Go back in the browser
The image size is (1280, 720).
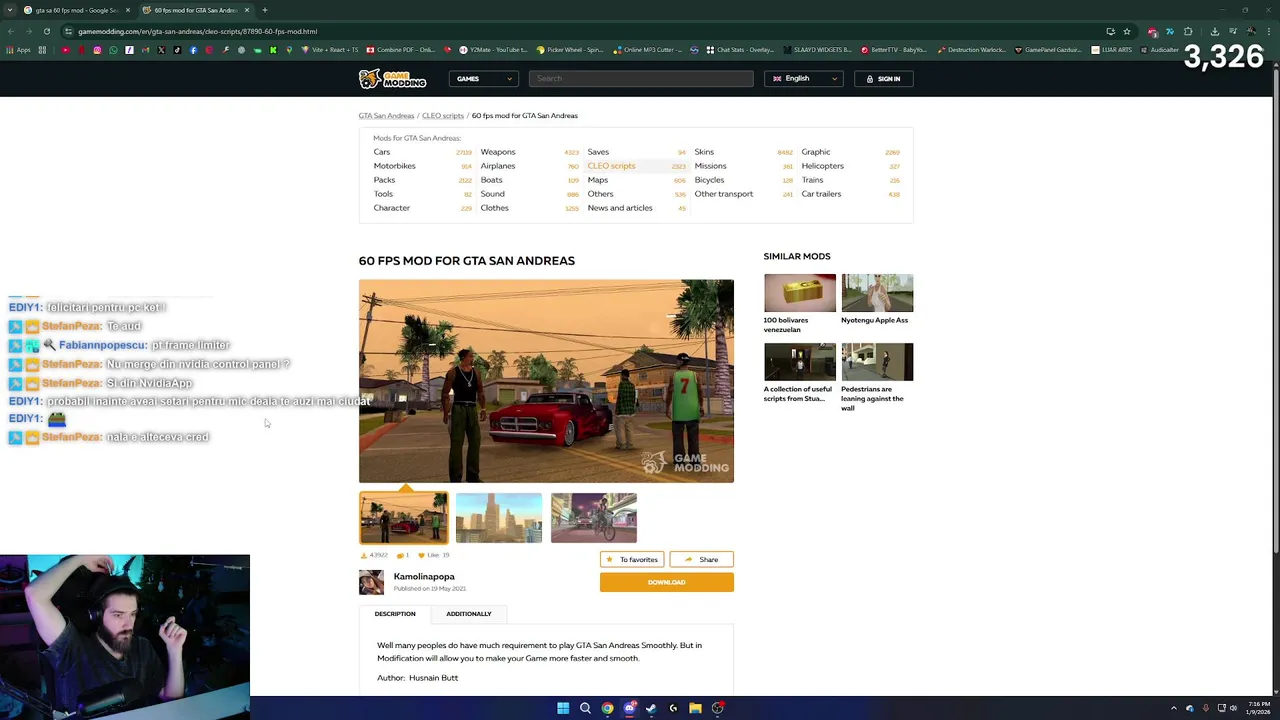[10, 31]
